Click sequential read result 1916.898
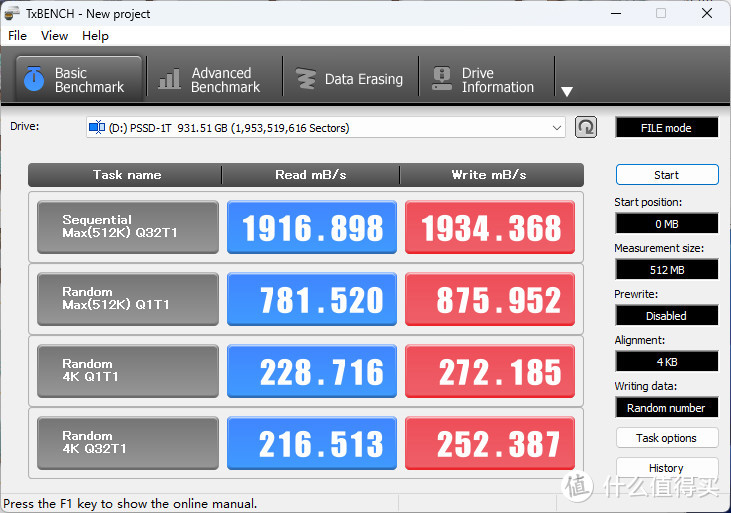Viewport: 731px width, 513px height. tap(312, 227)
